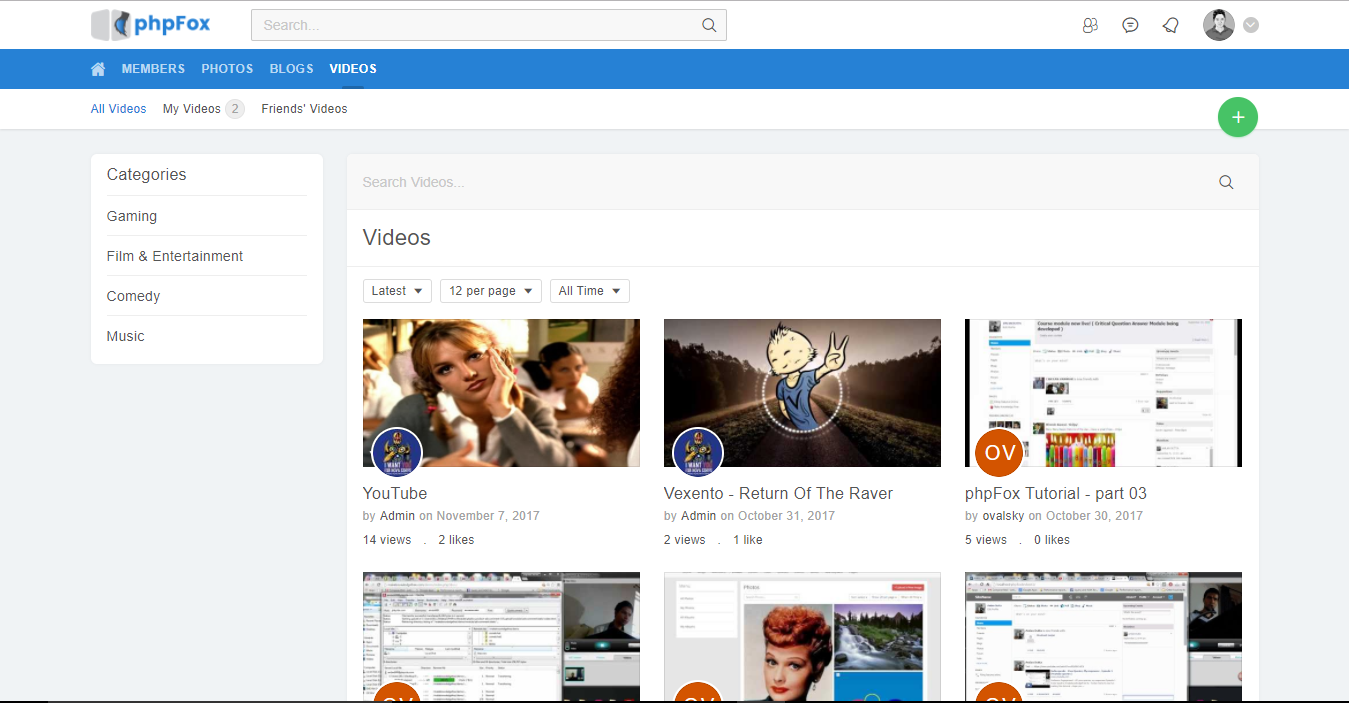Go to My Videos tab
Image resolution: width=1349 pixels, height=703 pixels.
192,108
